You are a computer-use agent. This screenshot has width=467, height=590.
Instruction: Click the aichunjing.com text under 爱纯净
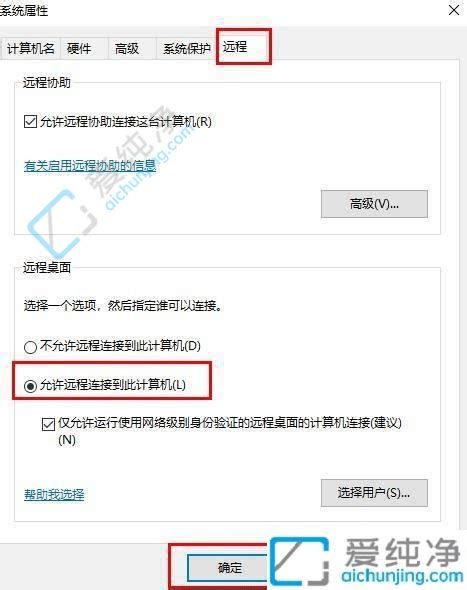tap(402, 576)
